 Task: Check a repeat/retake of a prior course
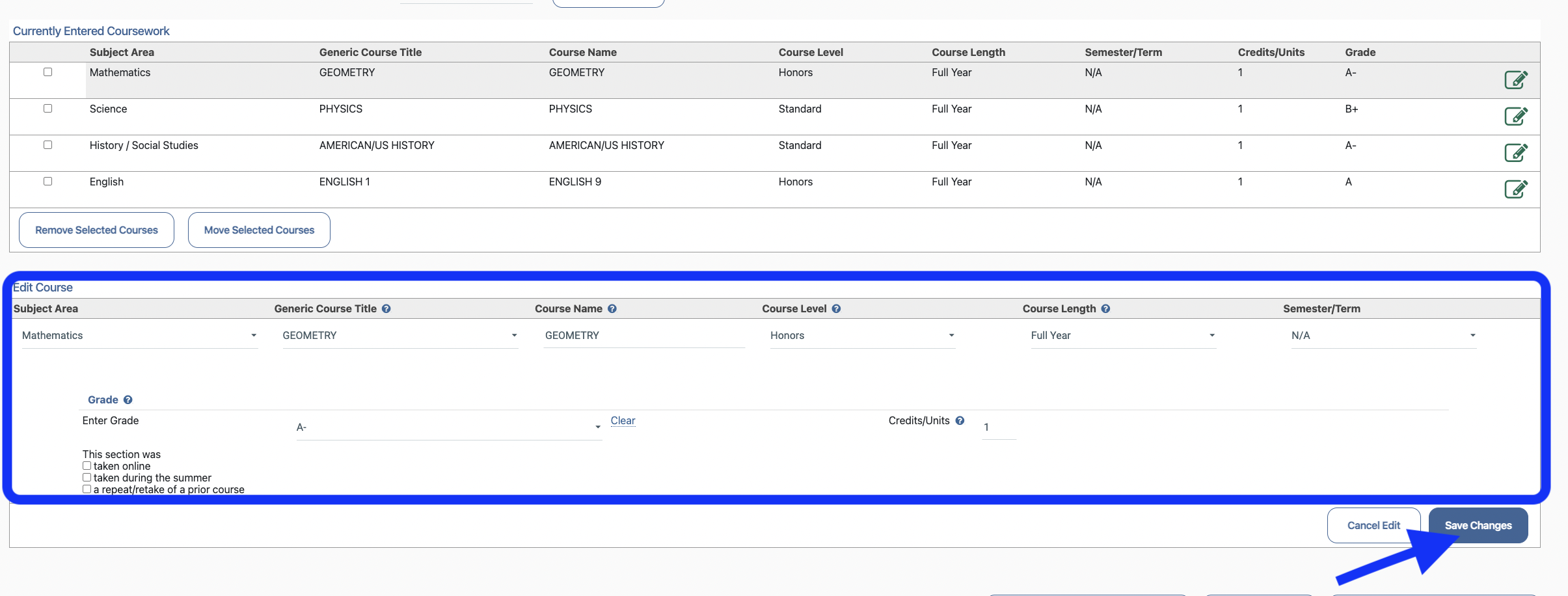(x=87, y=488)
